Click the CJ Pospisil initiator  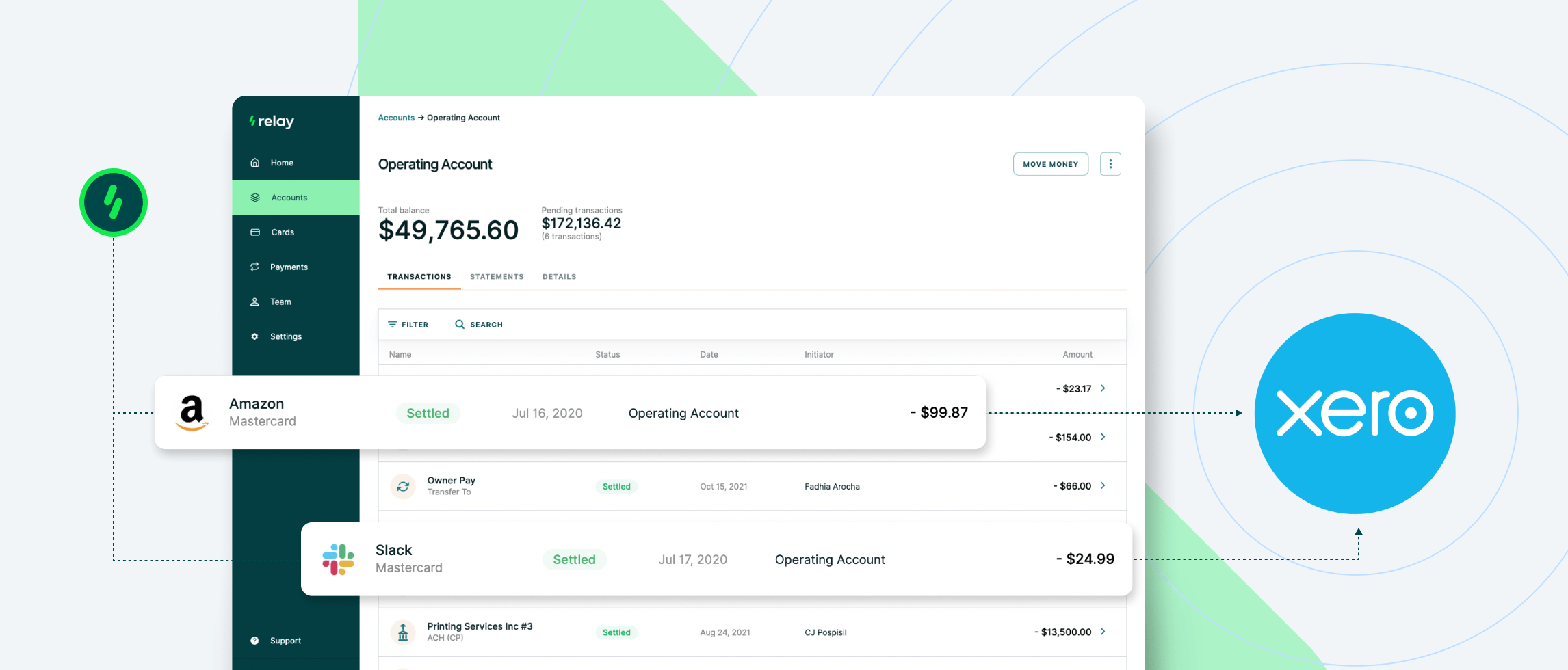[825, 632]
